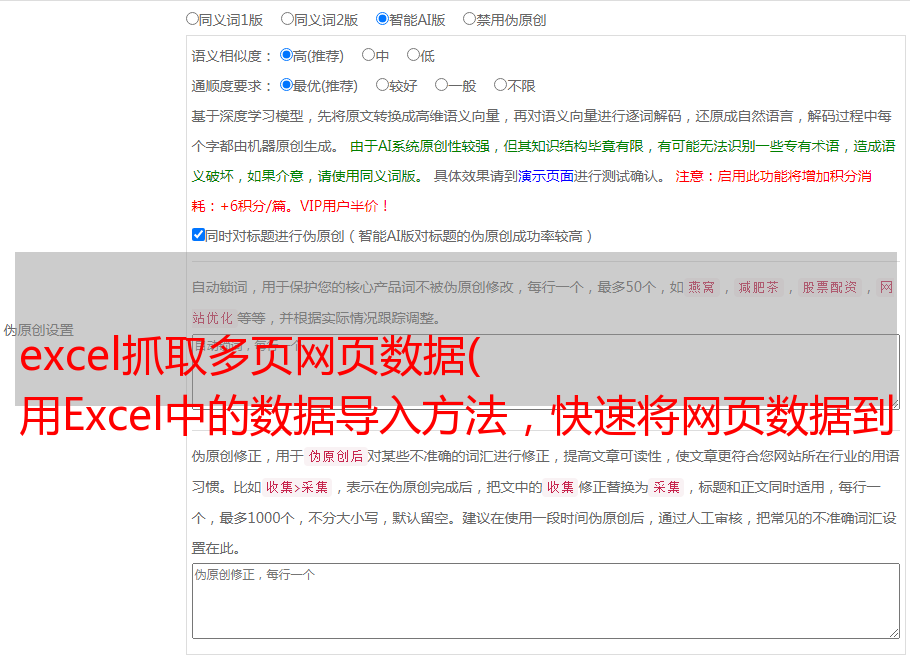The image size is (911, 658).
Task: Set 通顺度要求 to 最优(推荐)
Action: point(286,85)
